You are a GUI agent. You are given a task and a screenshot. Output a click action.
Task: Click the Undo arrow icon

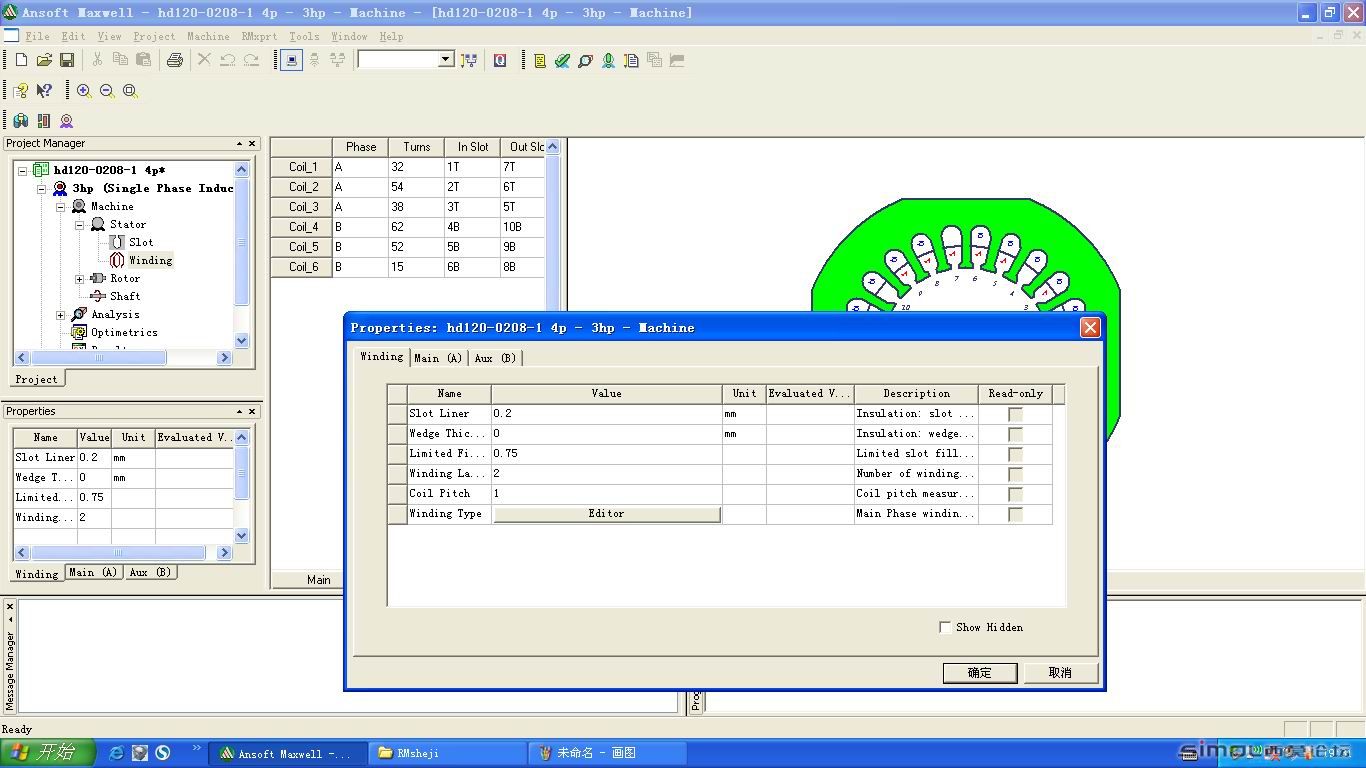pos(228,60)
